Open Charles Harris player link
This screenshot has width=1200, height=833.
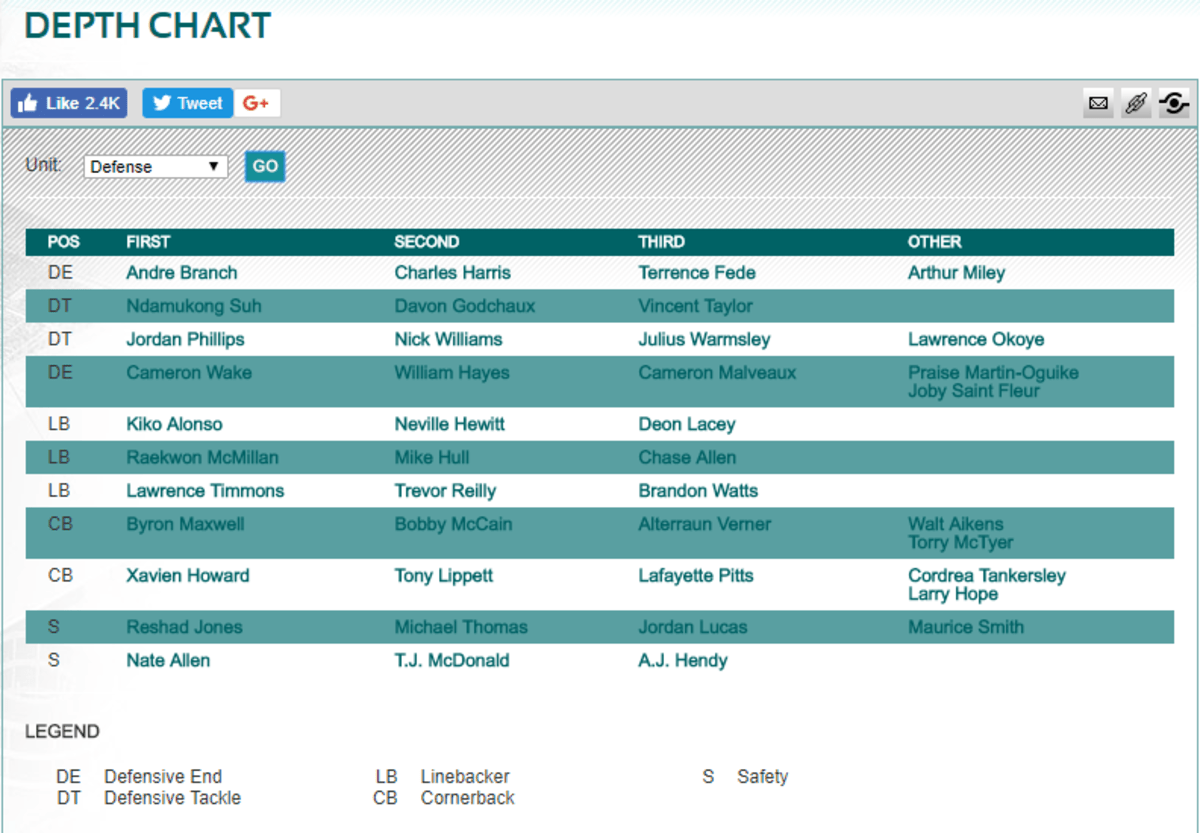[452, 273]
